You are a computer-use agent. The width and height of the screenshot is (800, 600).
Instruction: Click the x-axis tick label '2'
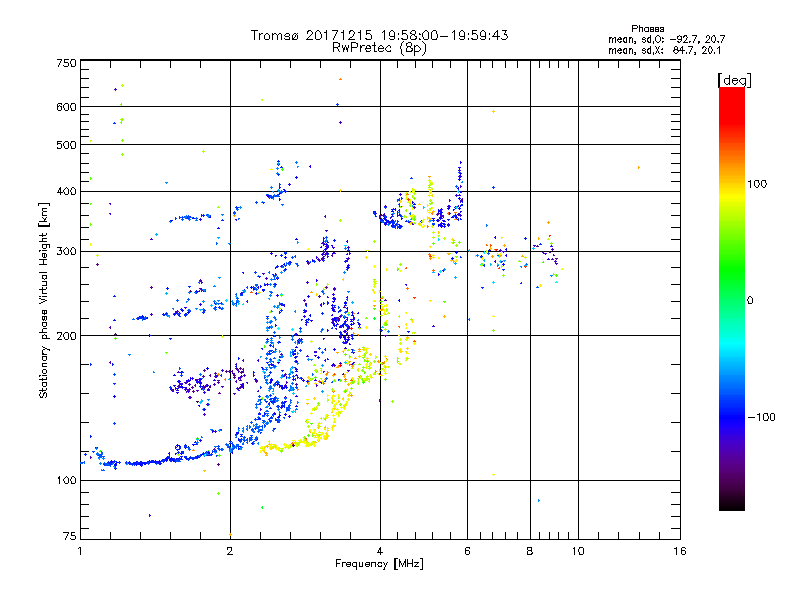[230, 551]
